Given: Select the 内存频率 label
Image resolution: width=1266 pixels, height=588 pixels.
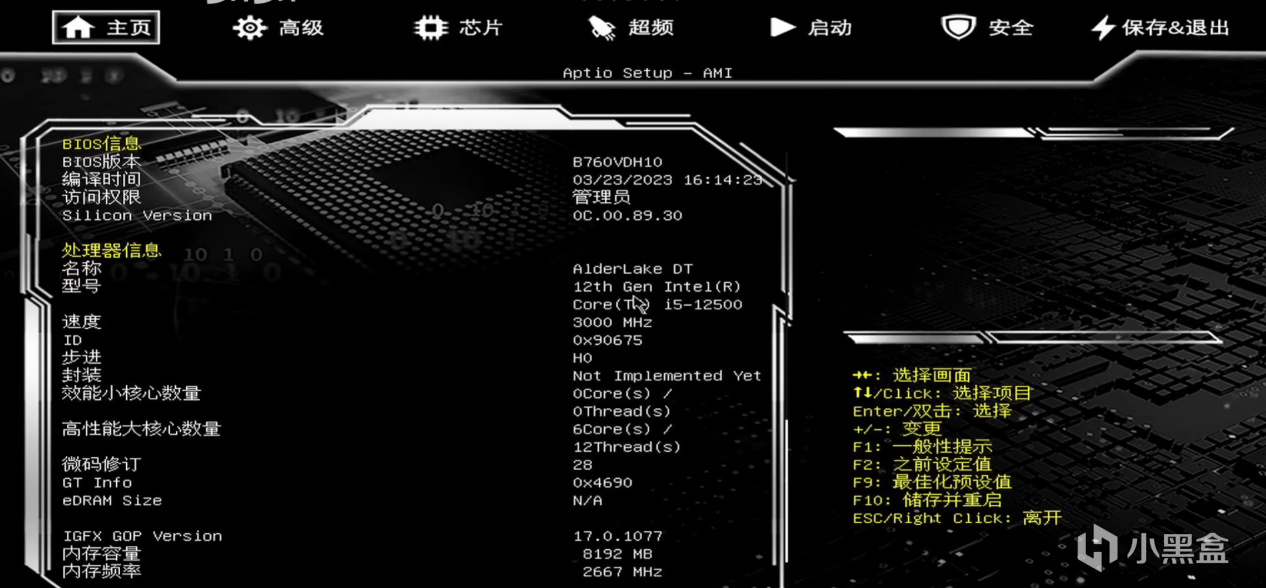Looking at the screenshot, I should (x=102, y=572).
